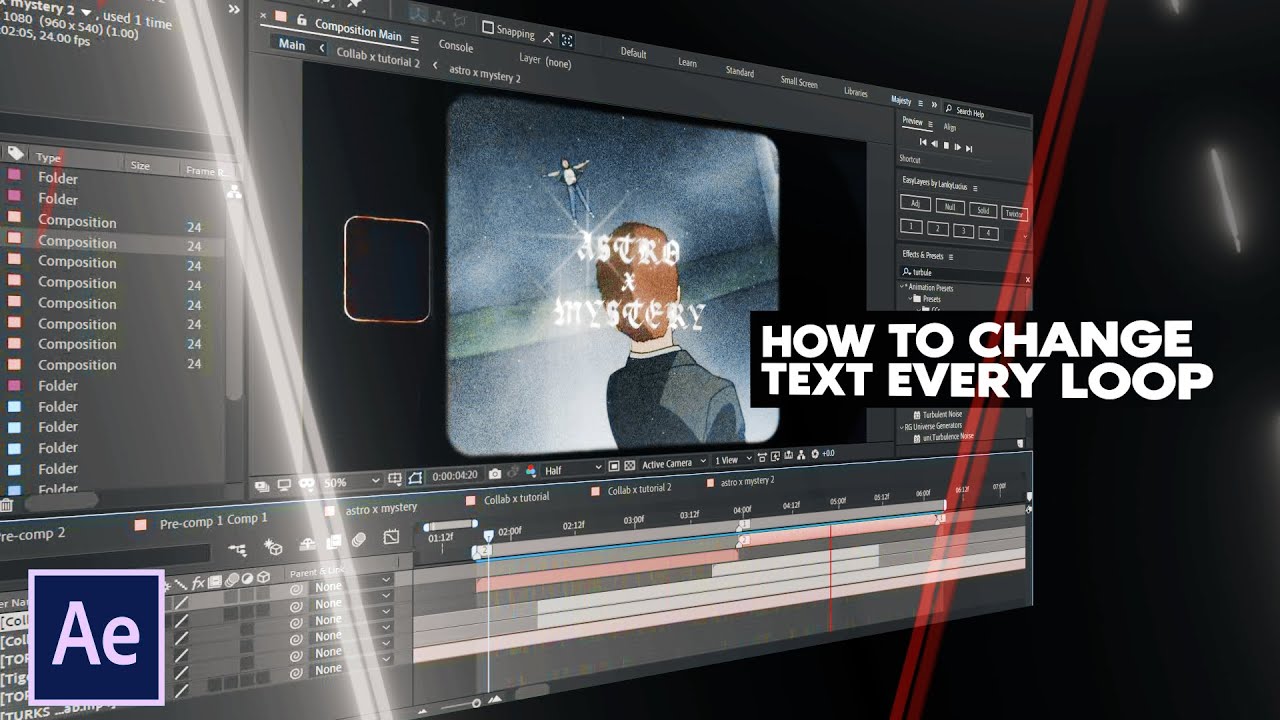The height and width of the screenshot is (720, 1280).
Task: Click the shy layers icon in timeline
Action: [307, 545]
